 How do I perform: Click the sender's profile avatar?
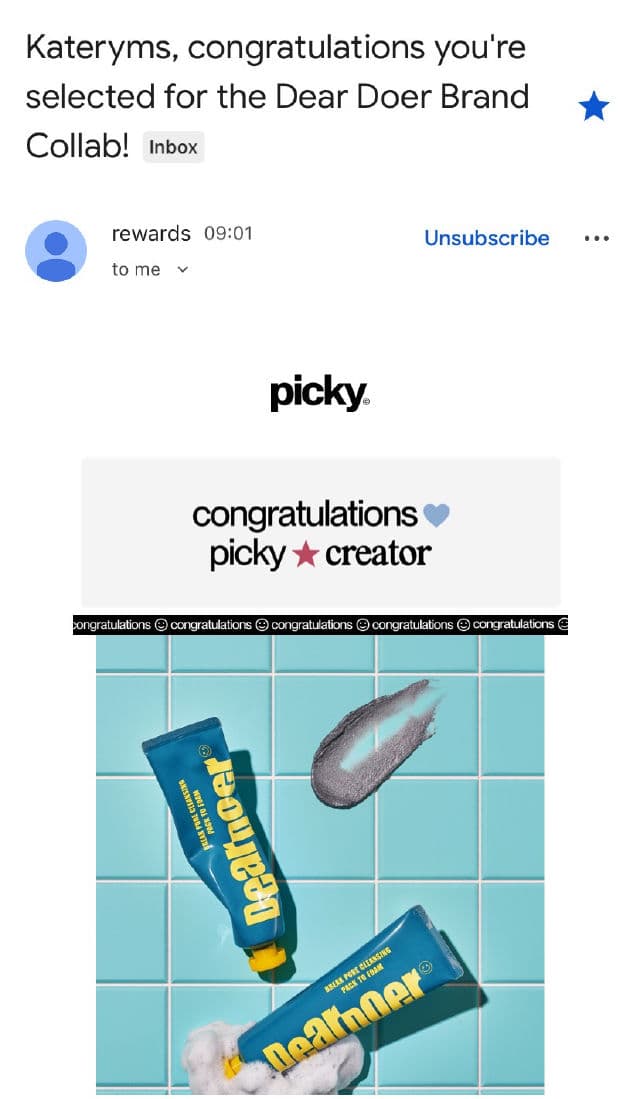56,251
